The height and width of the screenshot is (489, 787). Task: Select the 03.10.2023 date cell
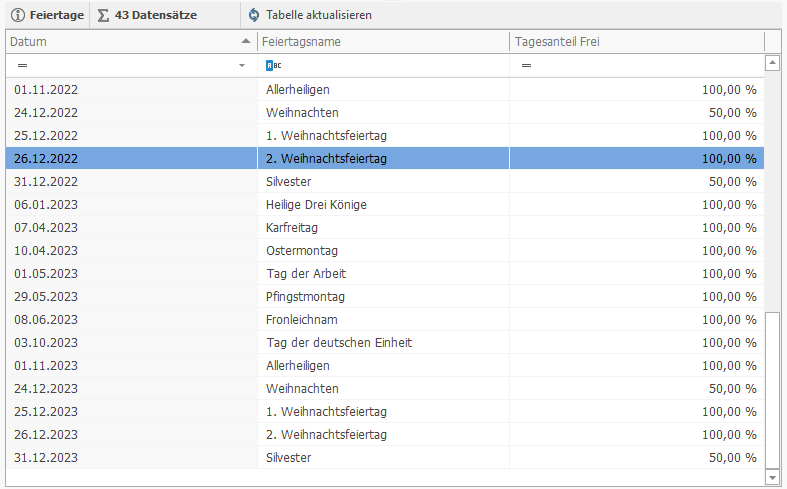(x=132, y=343)
